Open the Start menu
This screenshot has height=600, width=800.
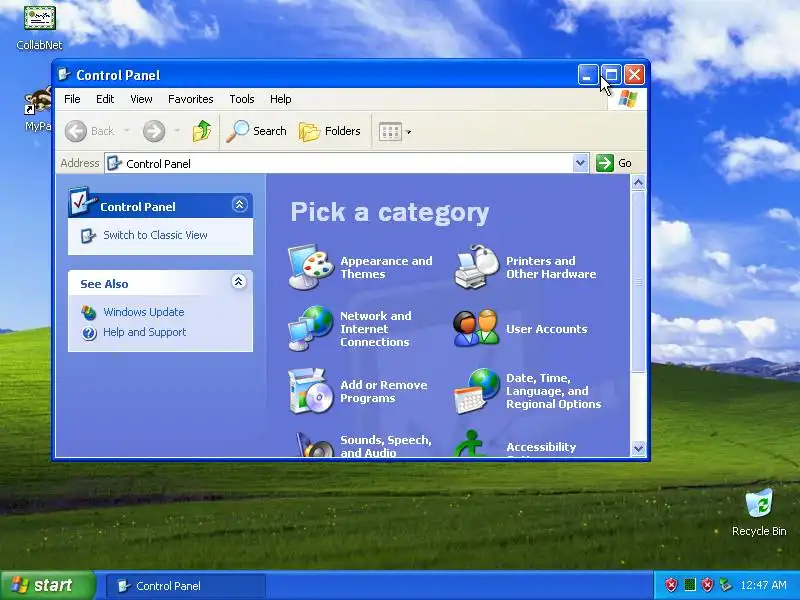[48, 585]
